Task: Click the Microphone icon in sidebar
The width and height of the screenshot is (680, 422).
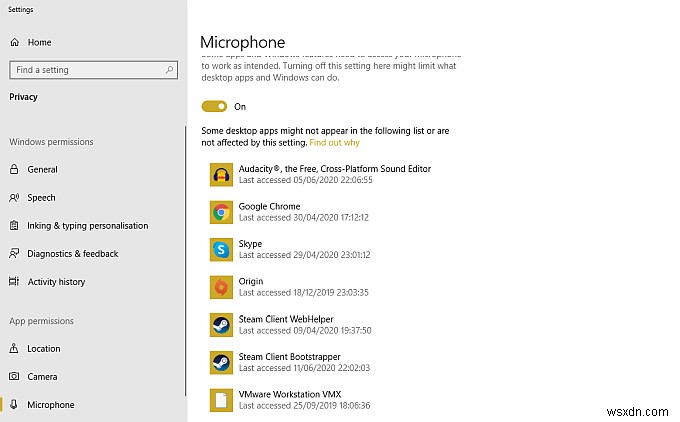Action: [14, 404]
